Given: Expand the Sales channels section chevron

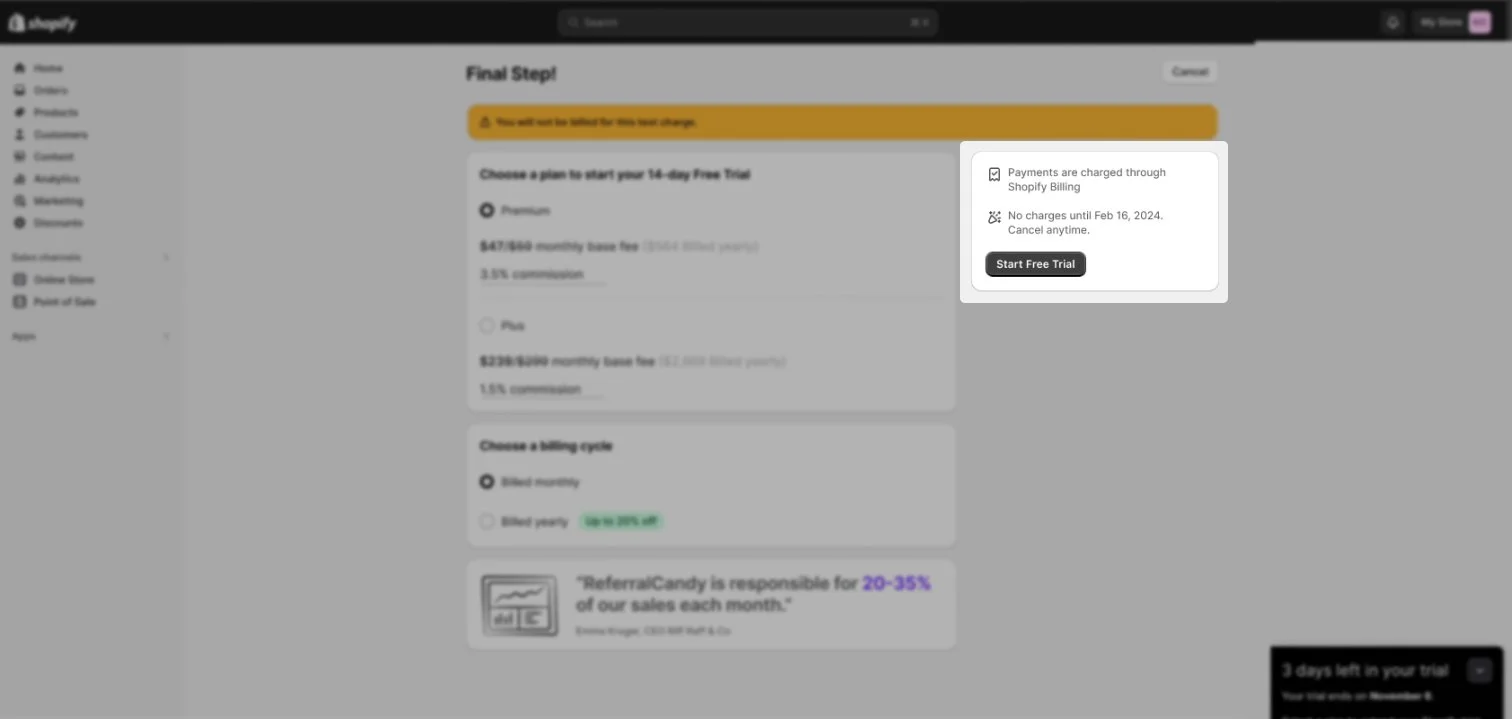Looking at the screenshot, I should pyautogui.click(x=166, y=257).
